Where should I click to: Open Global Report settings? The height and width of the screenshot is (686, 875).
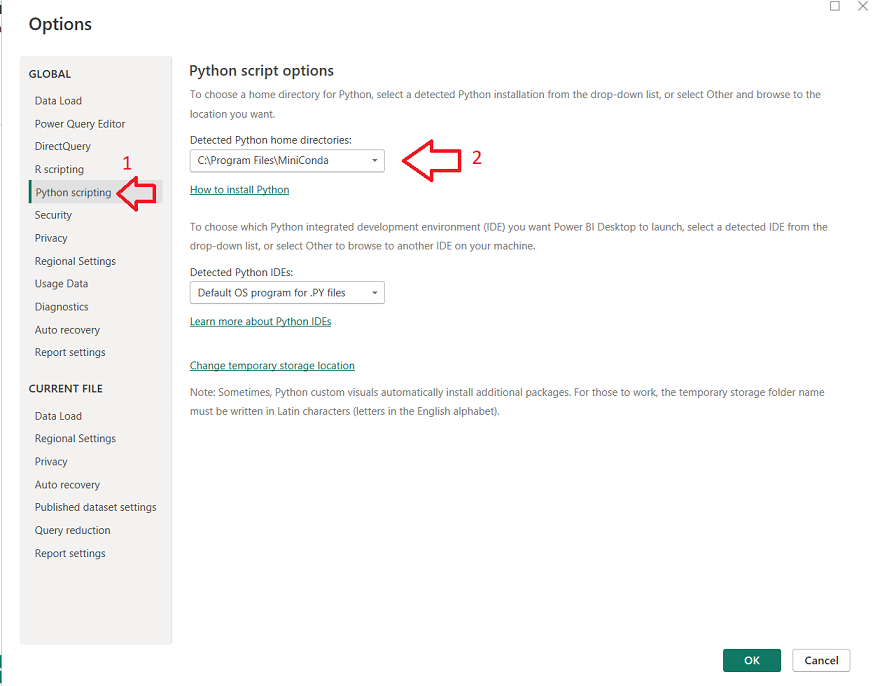coord(70,352)
